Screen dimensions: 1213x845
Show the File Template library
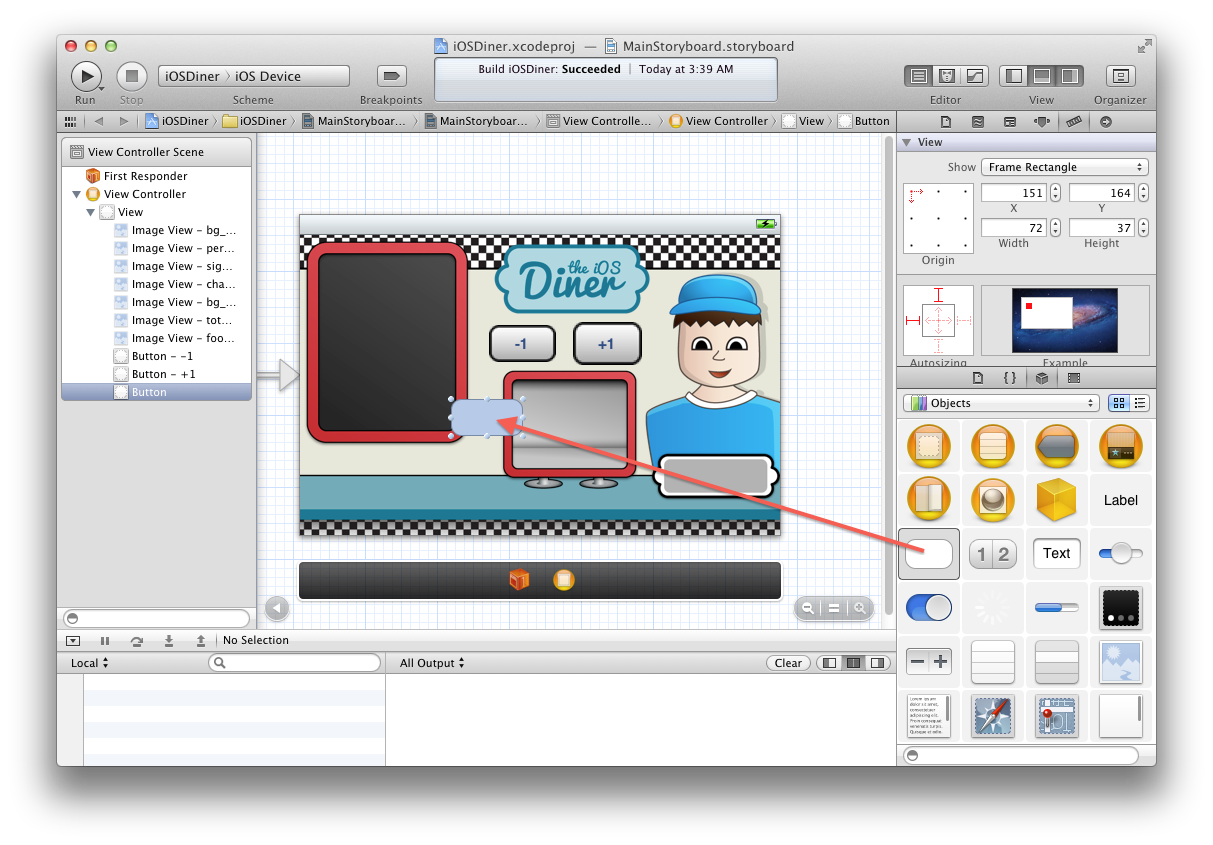point(978,378)
